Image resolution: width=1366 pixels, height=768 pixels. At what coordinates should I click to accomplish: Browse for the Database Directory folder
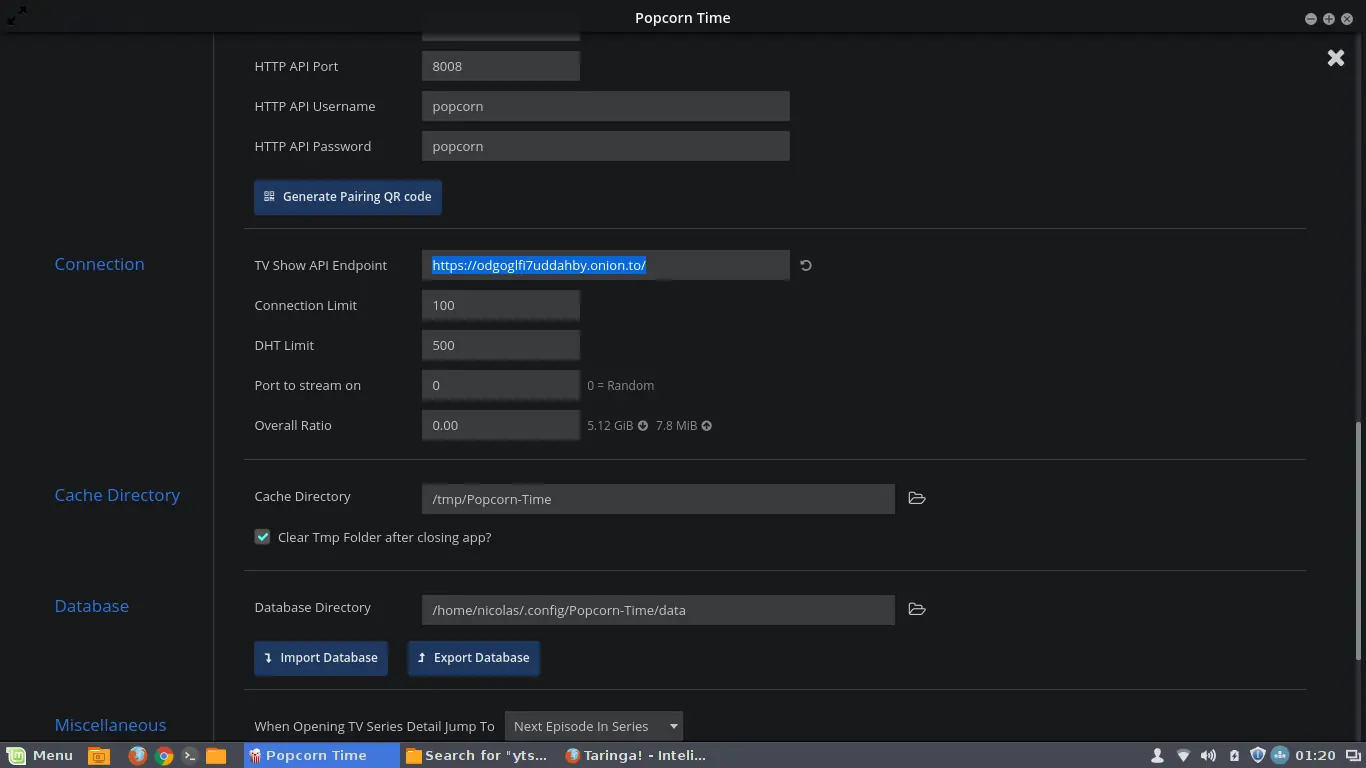coord(917,609)
